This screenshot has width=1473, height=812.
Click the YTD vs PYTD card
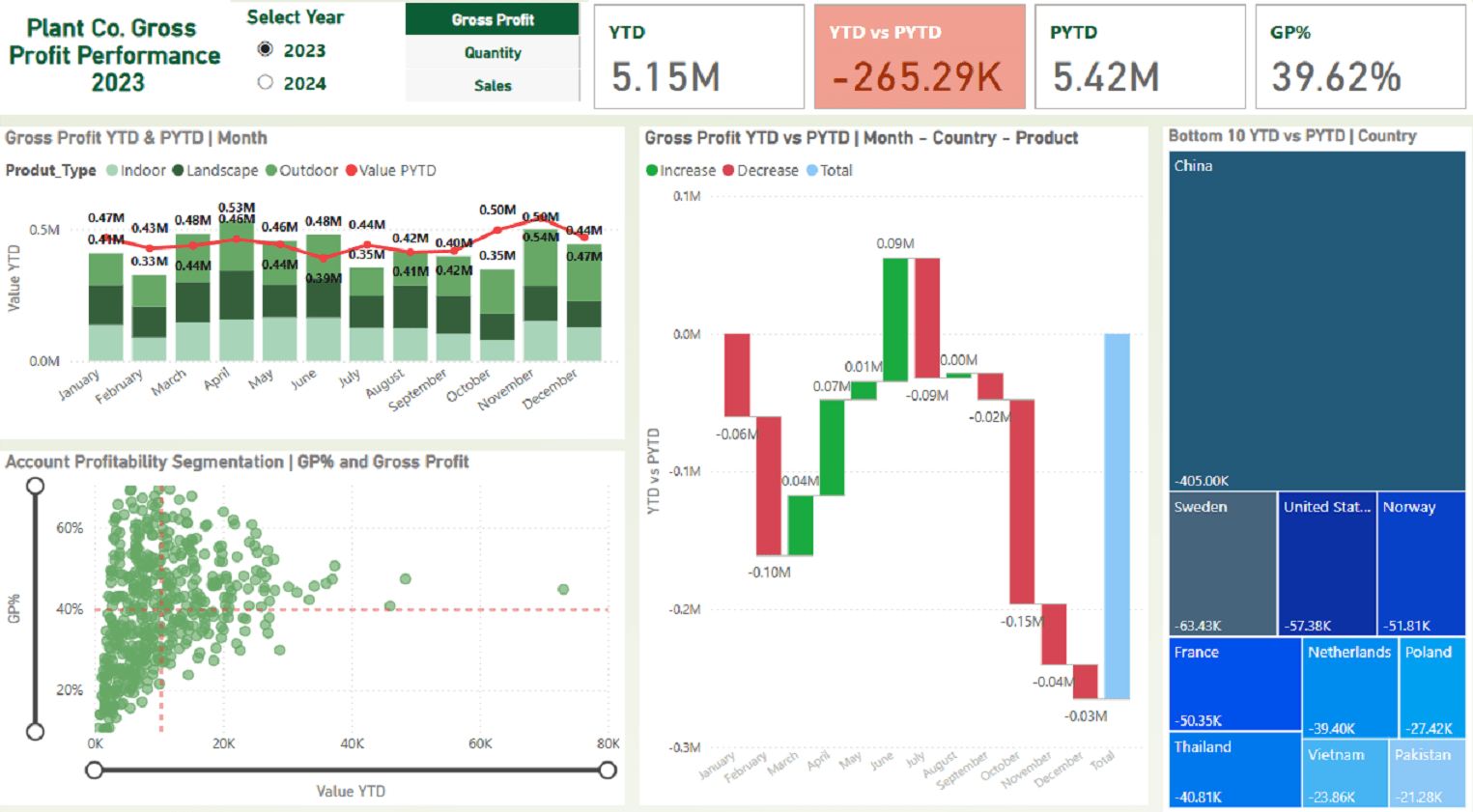(x=920, y=56)
